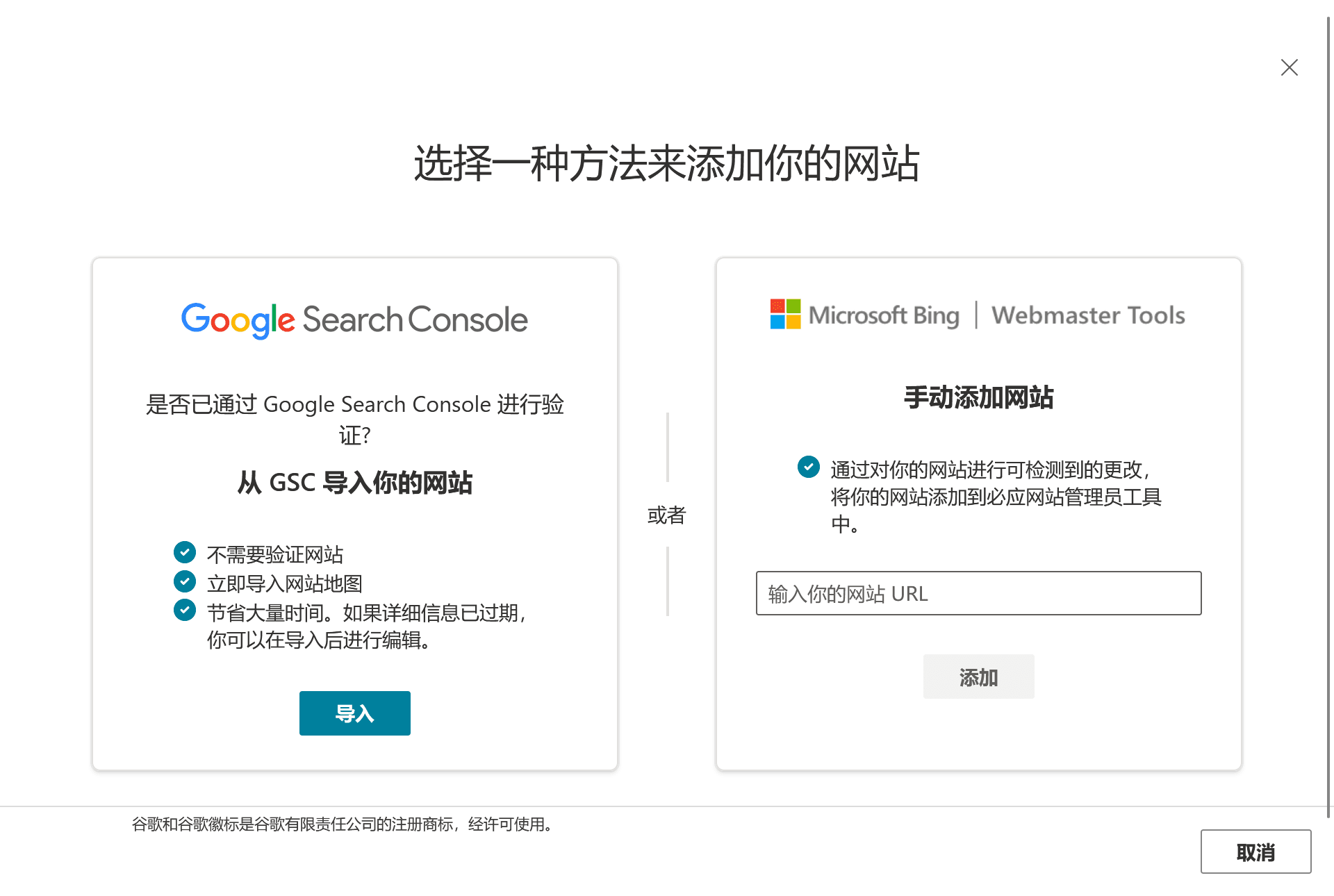Click the 添加 add button
This screenshot has height=896, width=1334.
tap(978, 677)
